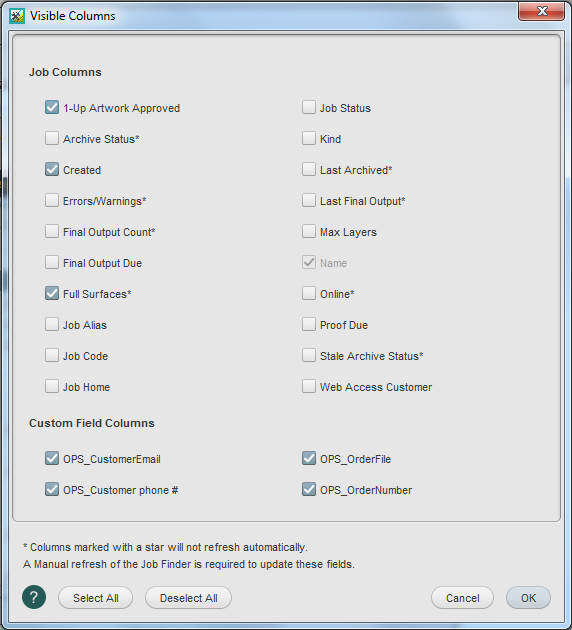Close the Visible Columns dialog
This screenshot has width=572, height=630.
(541, 11)
